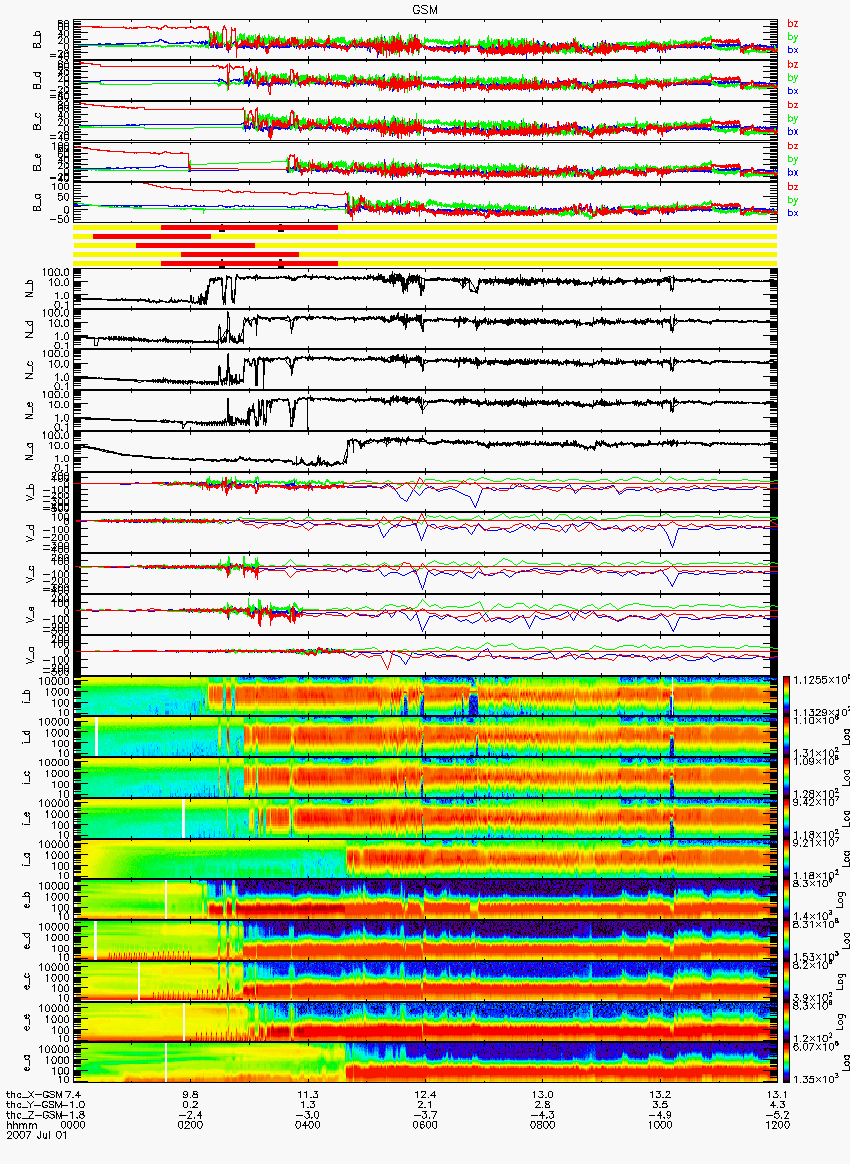This screenshot has height=1164, width=850.
Task: Click the i_b ion spectrogram label
Action: coord(26,696)
